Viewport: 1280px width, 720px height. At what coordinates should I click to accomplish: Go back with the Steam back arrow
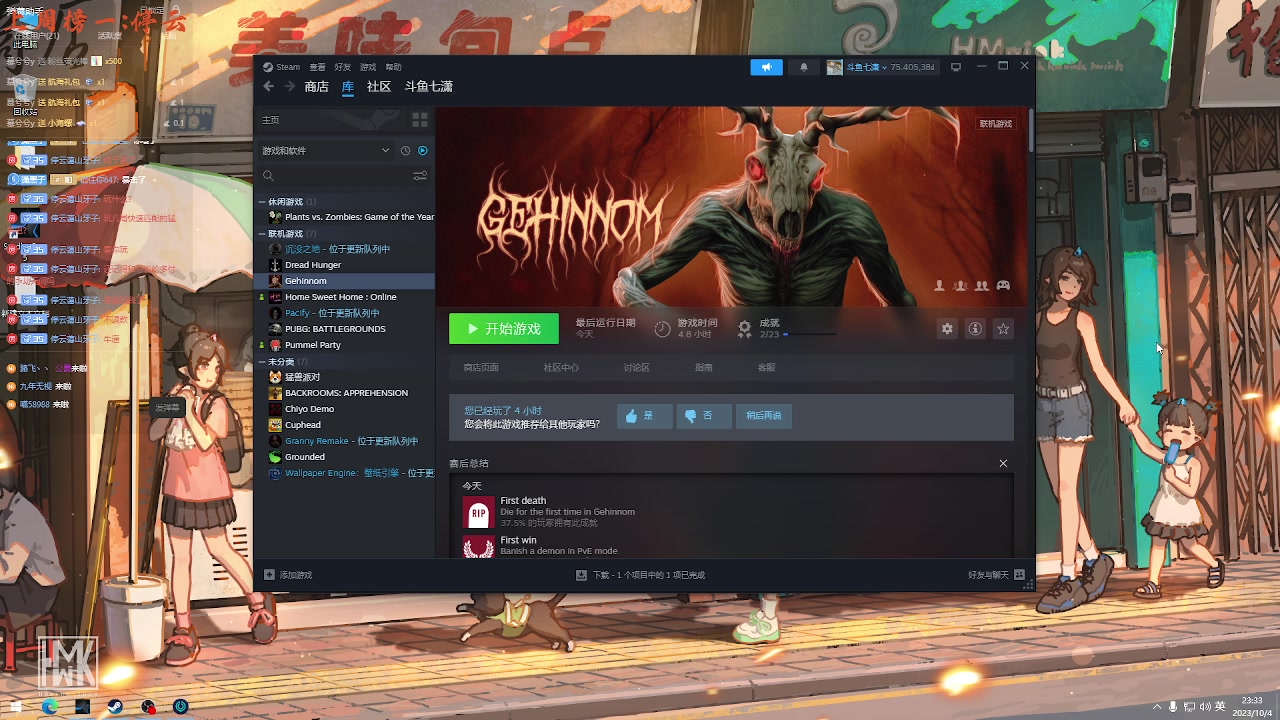pos(268,87)
